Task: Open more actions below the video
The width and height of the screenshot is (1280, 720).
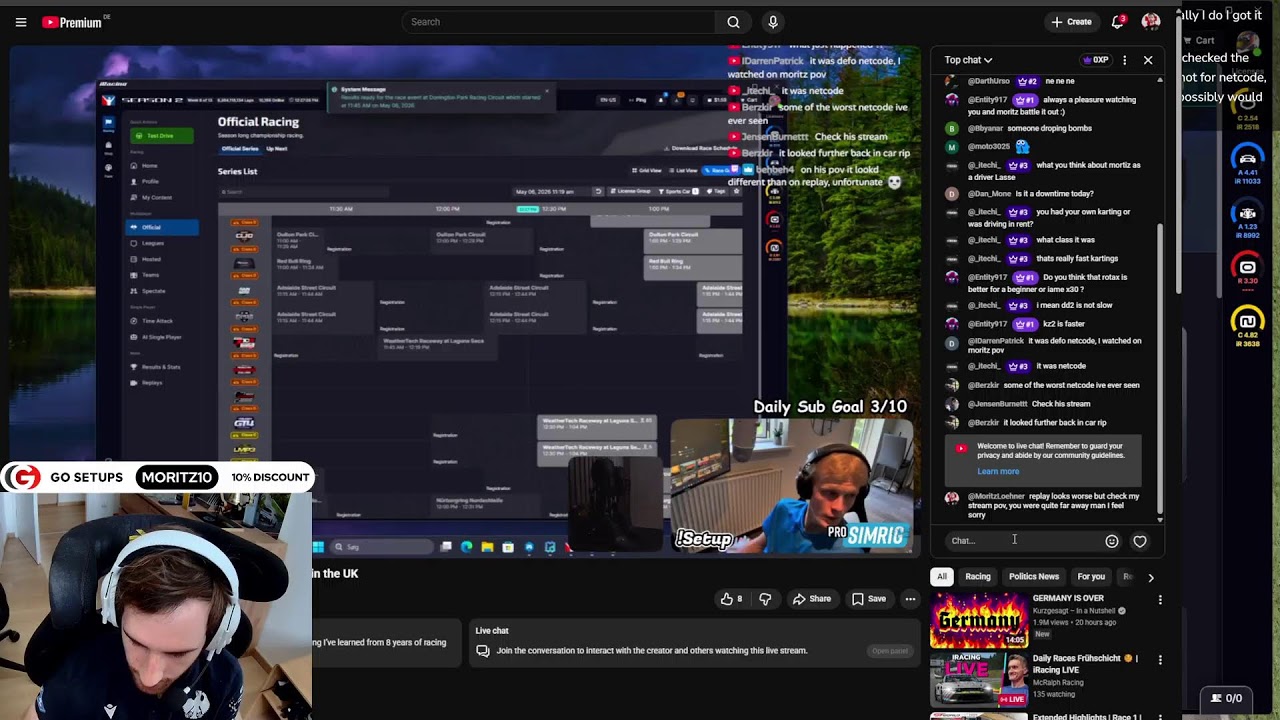Action: [x=910, y=599]
